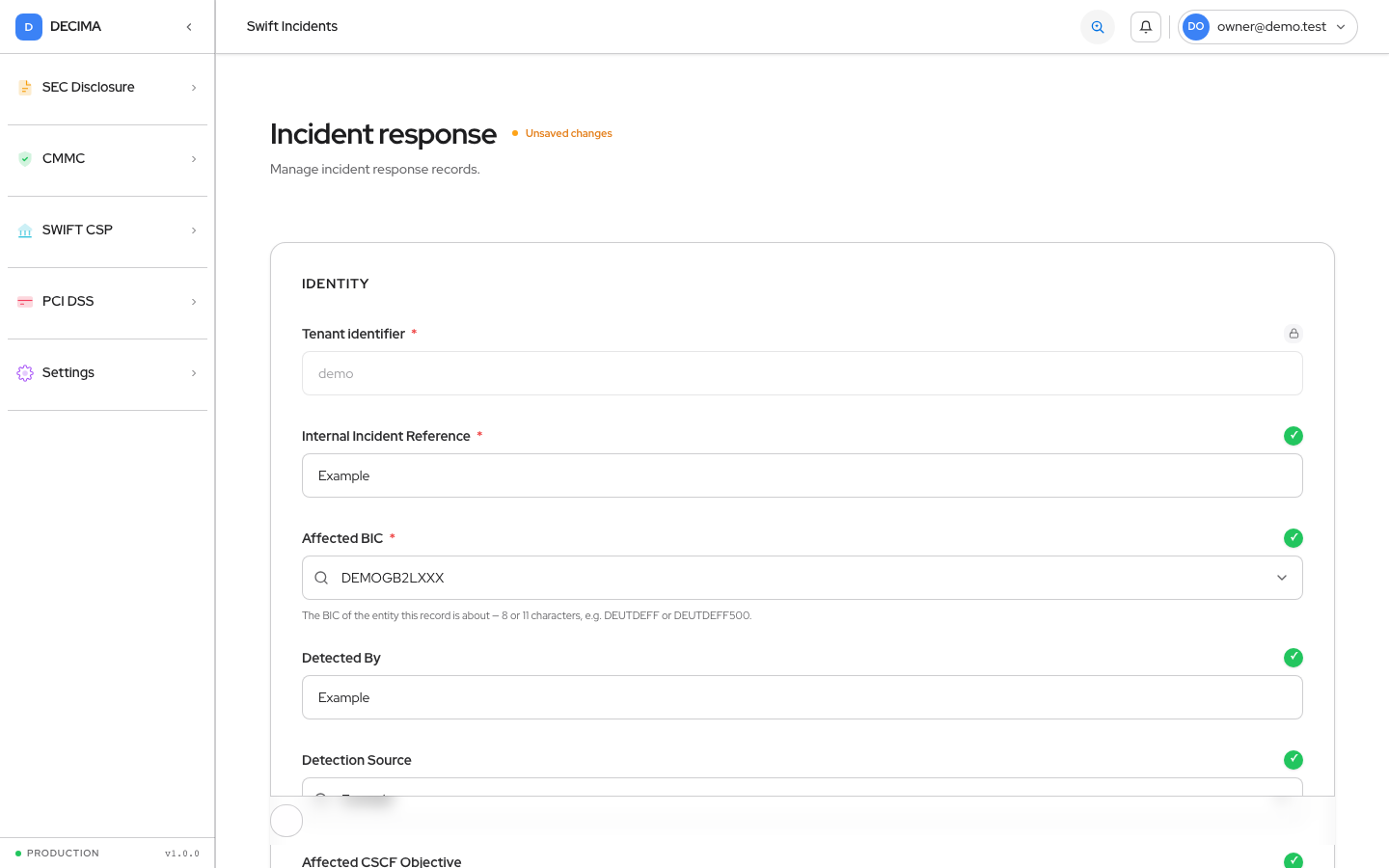
Task: Open CMMC in the sidebar
Action: pos(108,159)
